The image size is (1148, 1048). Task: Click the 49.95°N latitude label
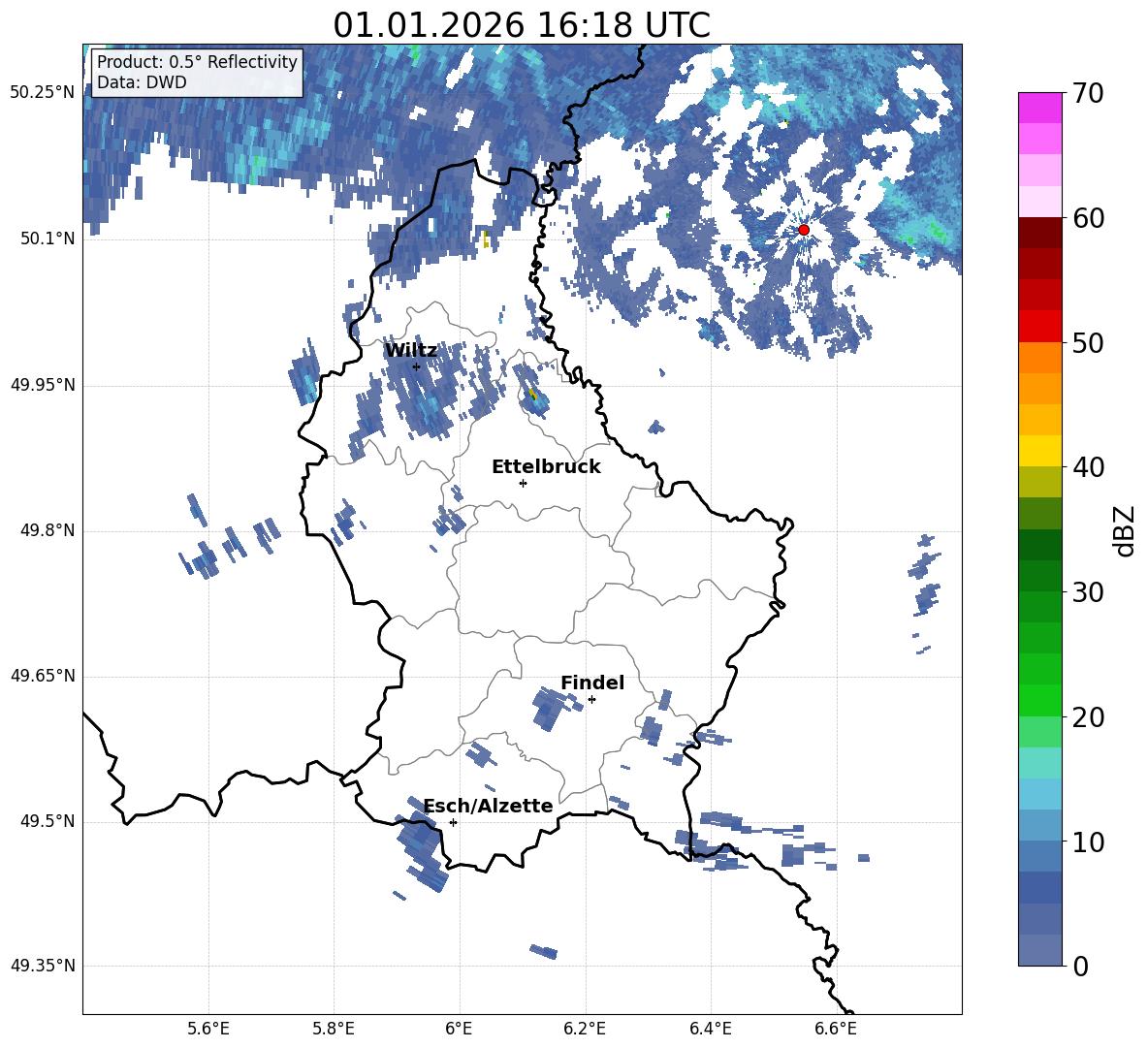(43, 385)
